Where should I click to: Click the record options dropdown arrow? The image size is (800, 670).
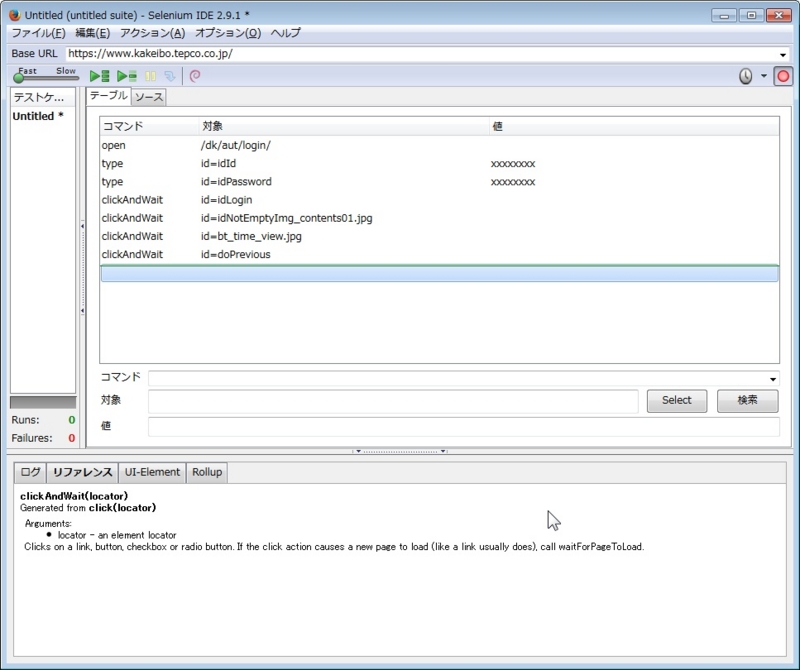click(764, 76)
